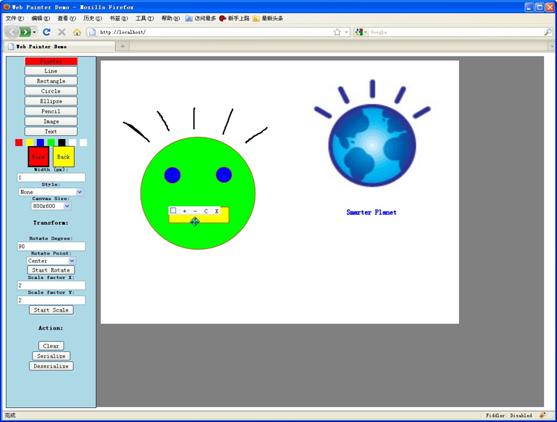Screen dimensions: 557x422
Task: Click the yellow Back color box
Action: click(x=64, y=157)
